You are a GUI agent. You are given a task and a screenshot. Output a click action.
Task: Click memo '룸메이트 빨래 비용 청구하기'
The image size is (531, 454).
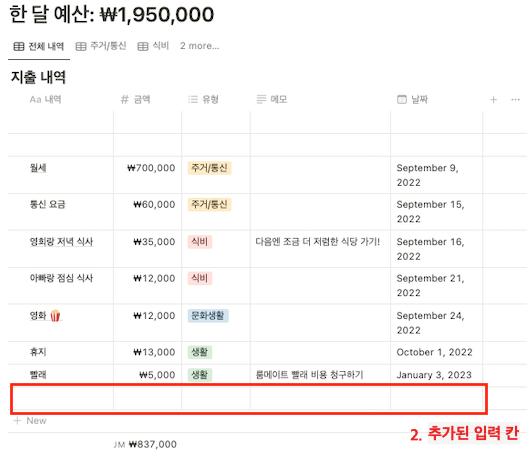(x=309, y=375)
